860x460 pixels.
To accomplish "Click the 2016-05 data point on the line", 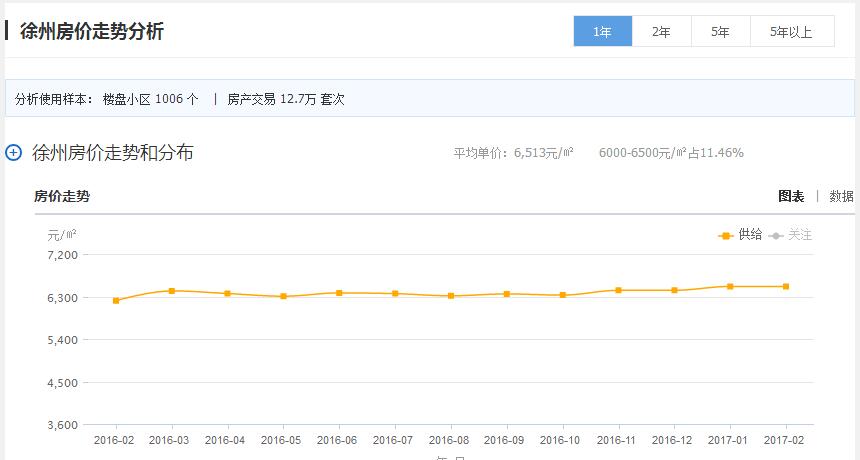I will [284, 296].
